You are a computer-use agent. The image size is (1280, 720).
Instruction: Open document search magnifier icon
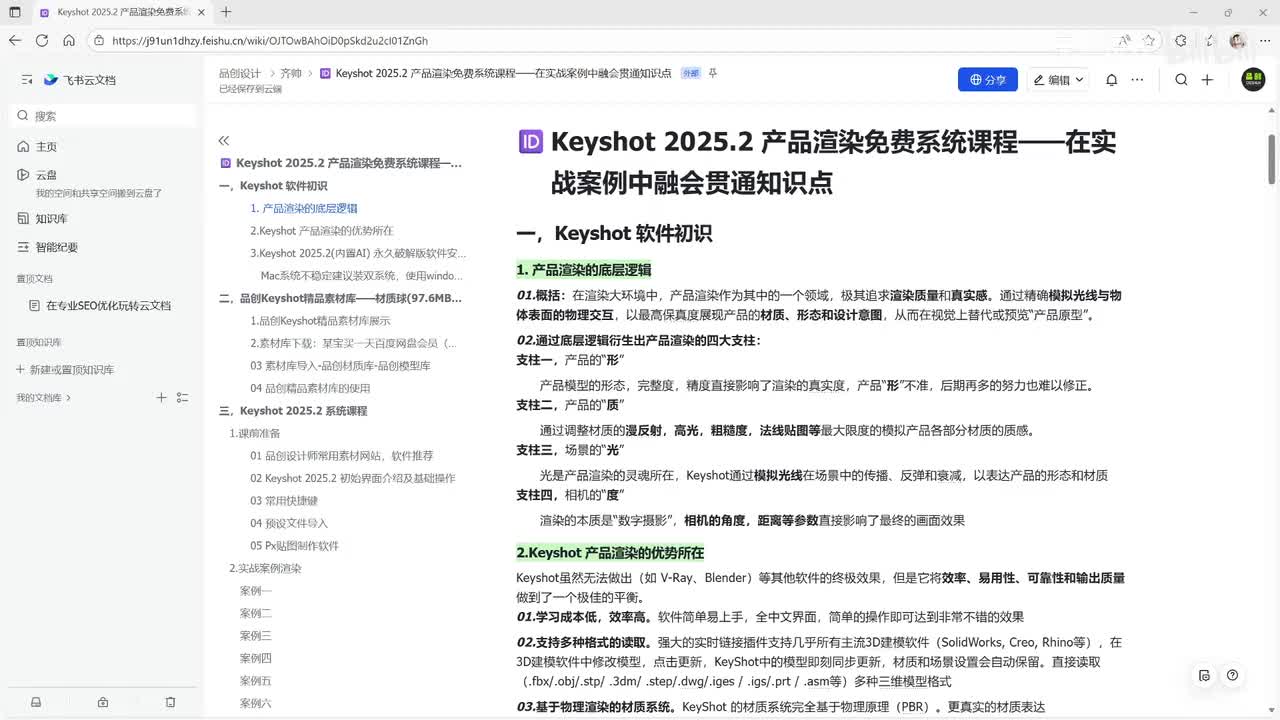(1181, 80)
